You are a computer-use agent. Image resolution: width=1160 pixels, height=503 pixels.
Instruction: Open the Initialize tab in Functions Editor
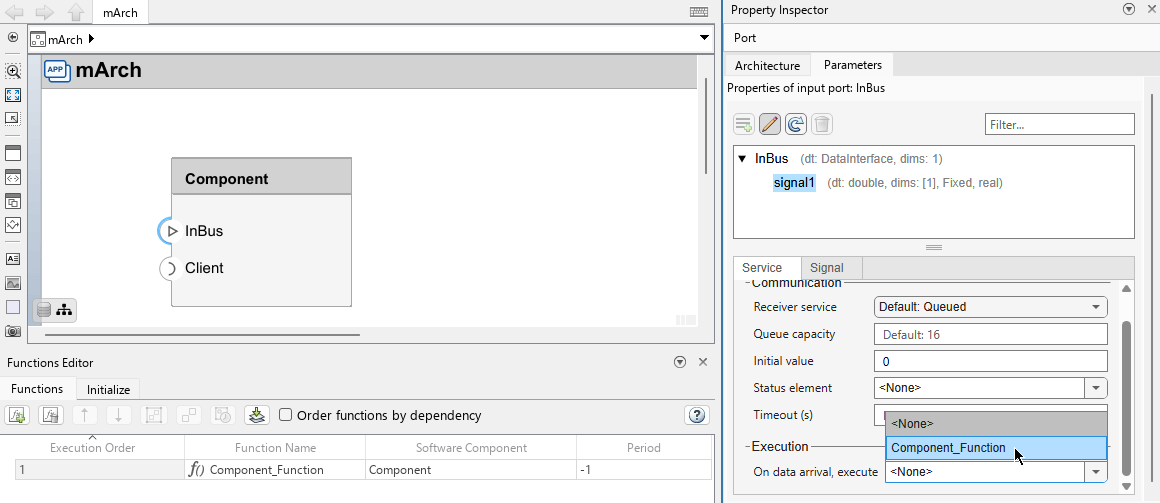pyautogui.click(x=108, y=389)
